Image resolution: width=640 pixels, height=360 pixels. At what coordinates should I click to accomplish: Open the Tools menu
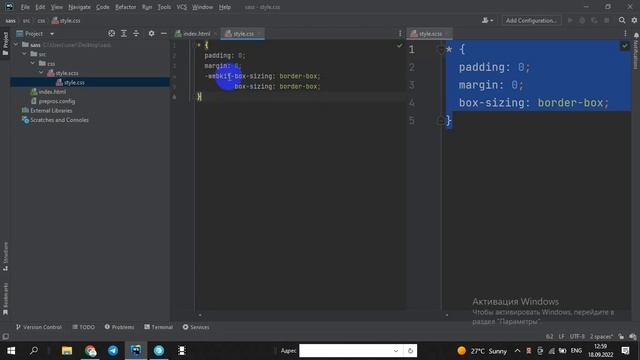tap(164, 7)
